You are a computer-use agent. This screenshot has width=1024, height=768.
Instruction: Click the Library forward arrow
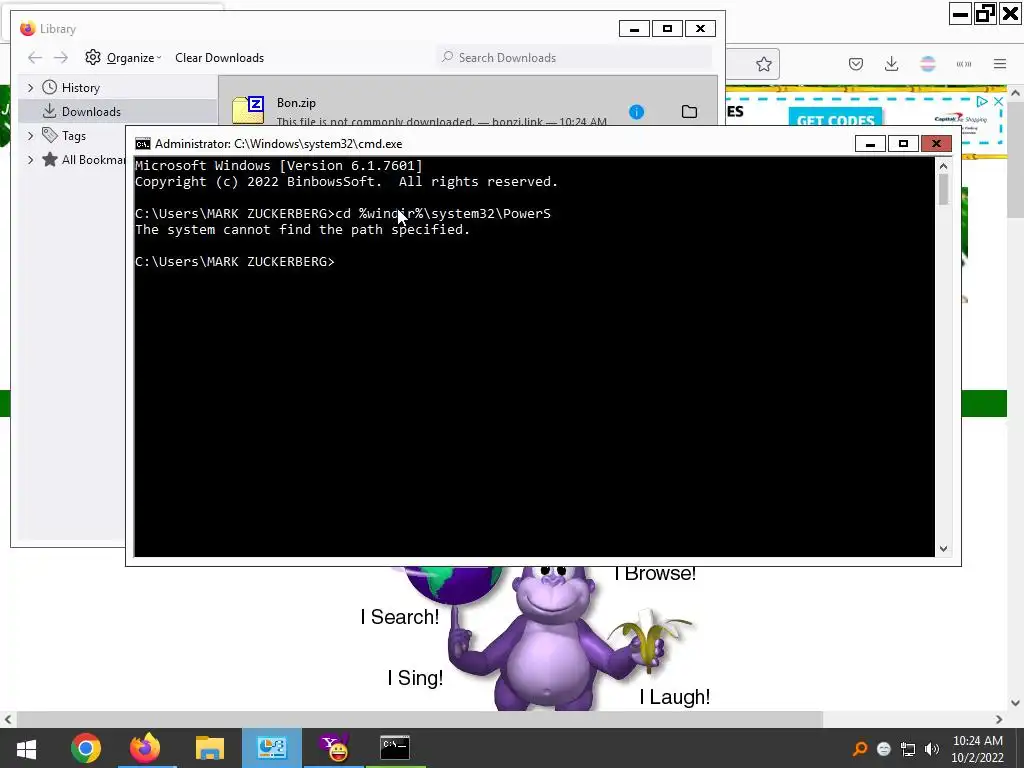[x=61, y=58]
